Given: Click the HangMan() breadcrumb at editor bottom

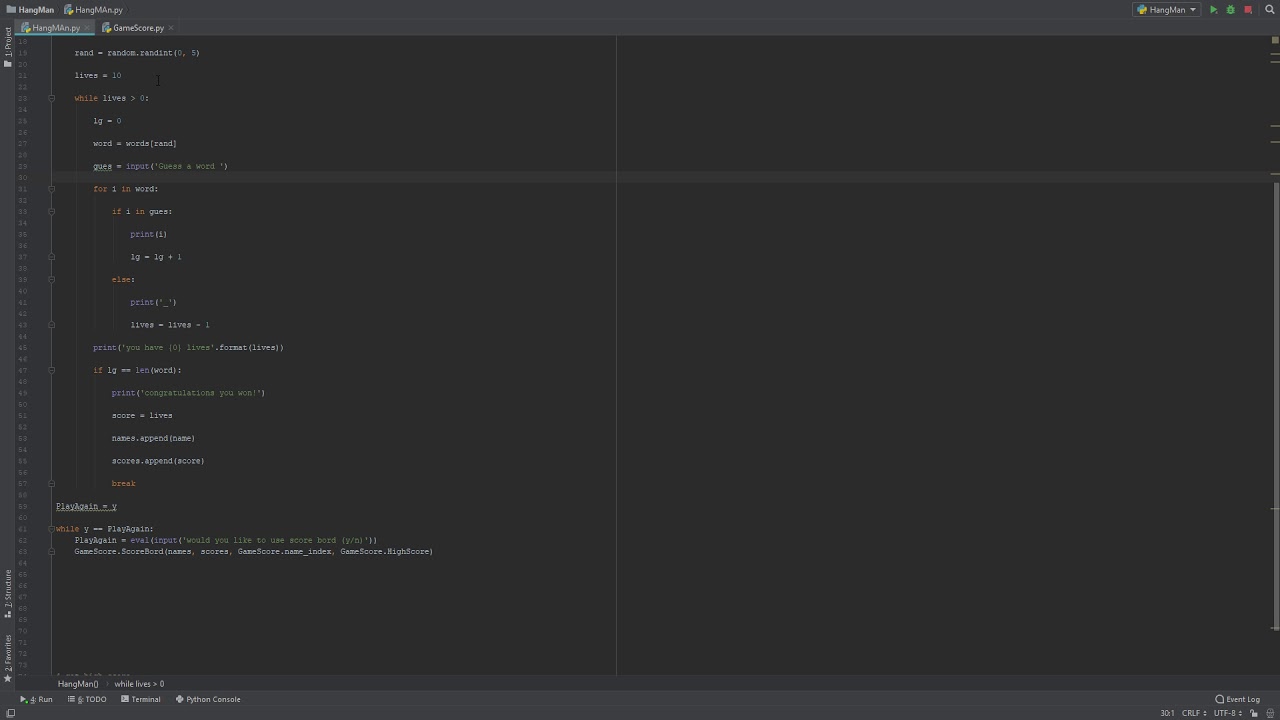Looking at the screenshot, I should [x=78, y=684].
